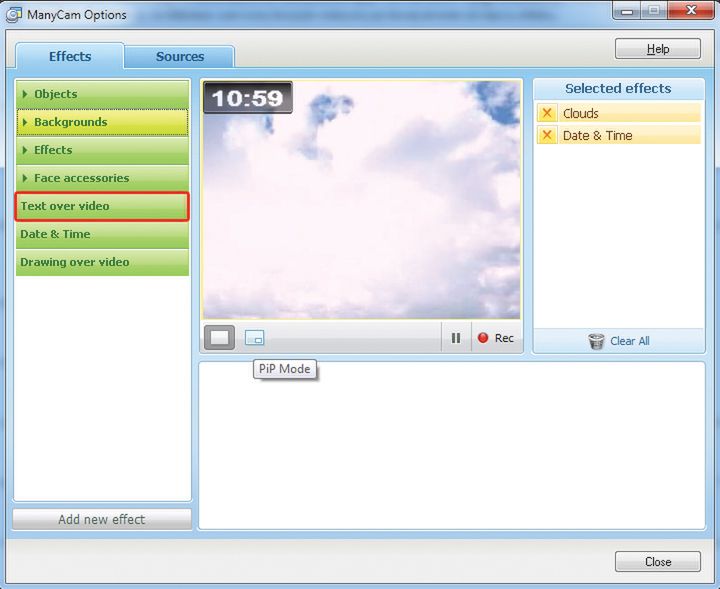Screen dimensions: 720x589
Task: Switch to the Effects tab
Action: click(x=70, y=56)
